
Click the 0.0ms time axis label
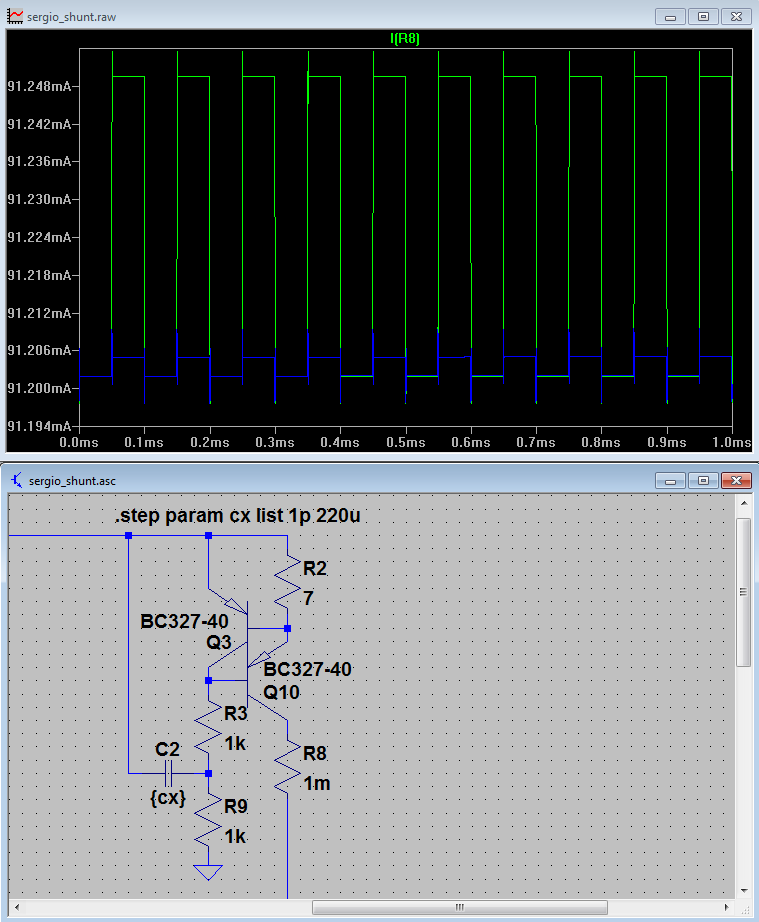click(x=79, y=442)
